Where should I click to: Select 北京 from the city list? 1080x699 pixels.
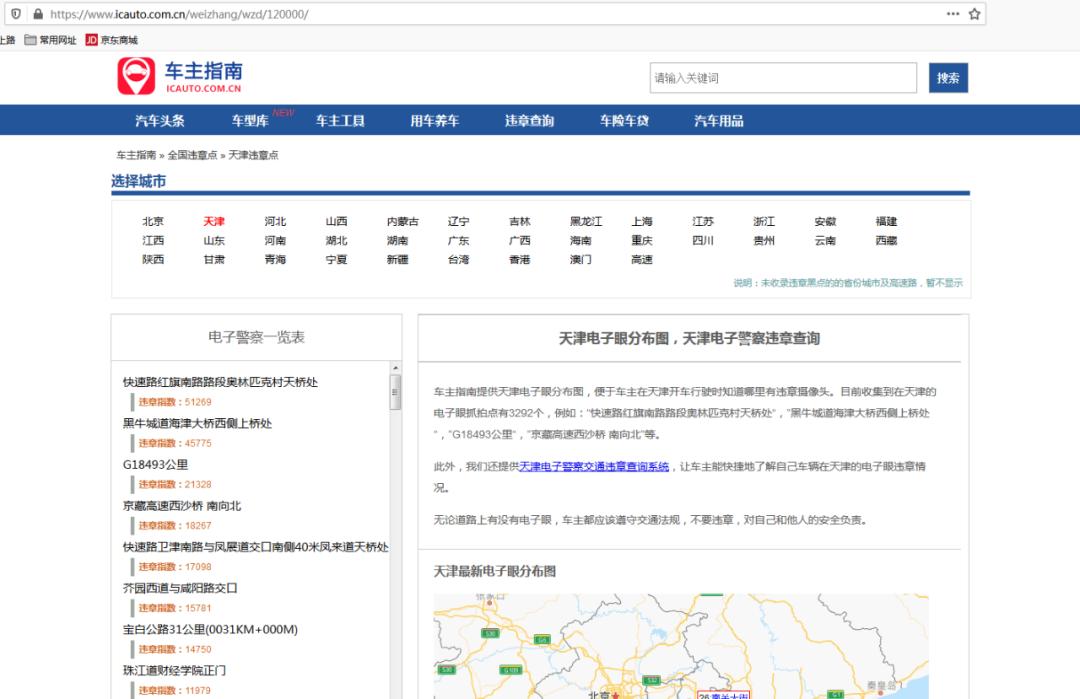153,220
